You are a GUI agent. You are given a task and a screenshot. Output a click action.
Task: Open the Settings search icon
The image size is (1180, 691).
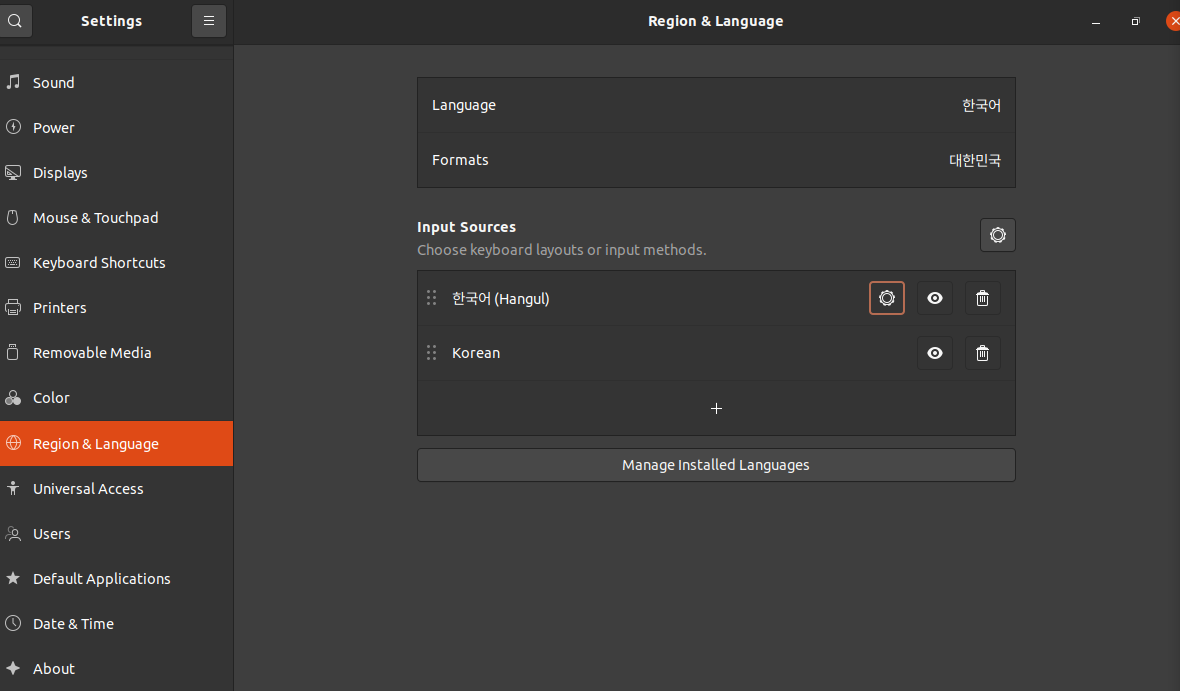pos(17,21)
